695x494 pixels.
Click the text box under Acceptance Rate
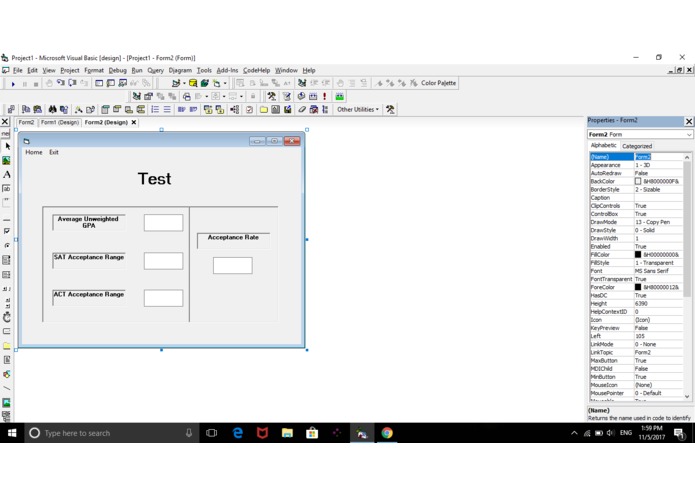pyautogui.click(x=233, y=265)
